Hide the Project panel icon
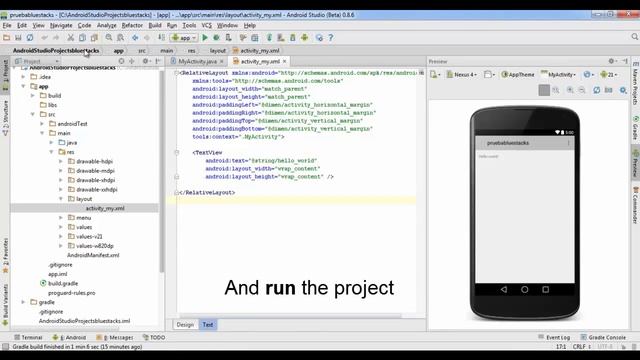 coord(158,61)
